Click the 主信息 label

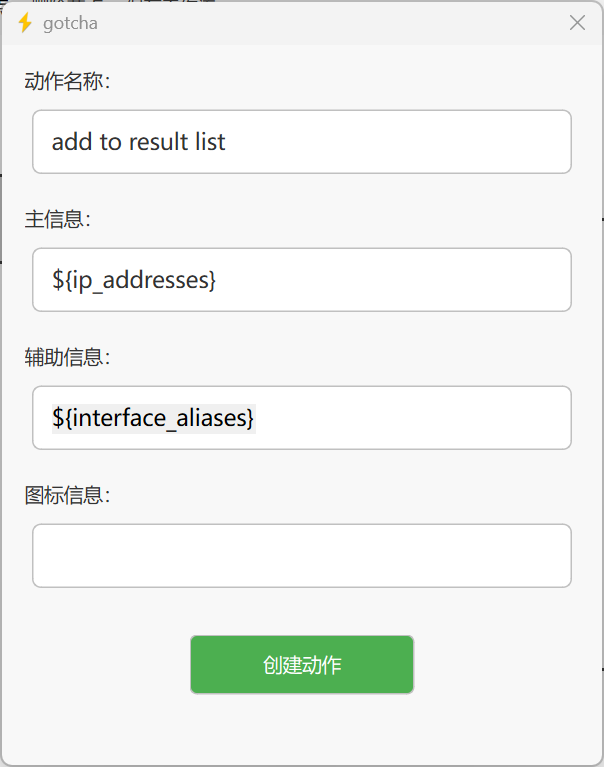tap(58, 219)
